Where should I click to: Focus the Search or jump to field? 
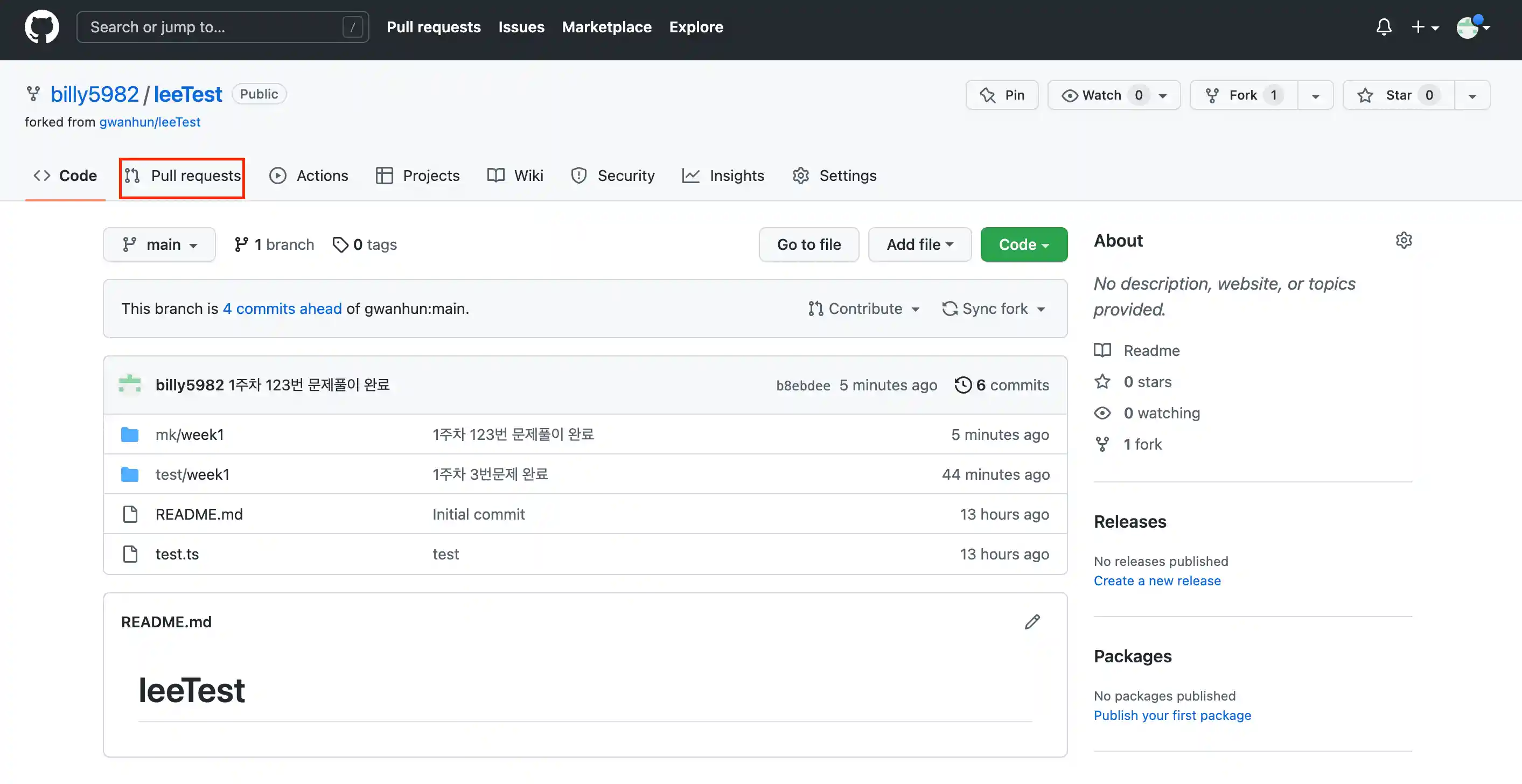pyautogui.click(x=213, y=27)
